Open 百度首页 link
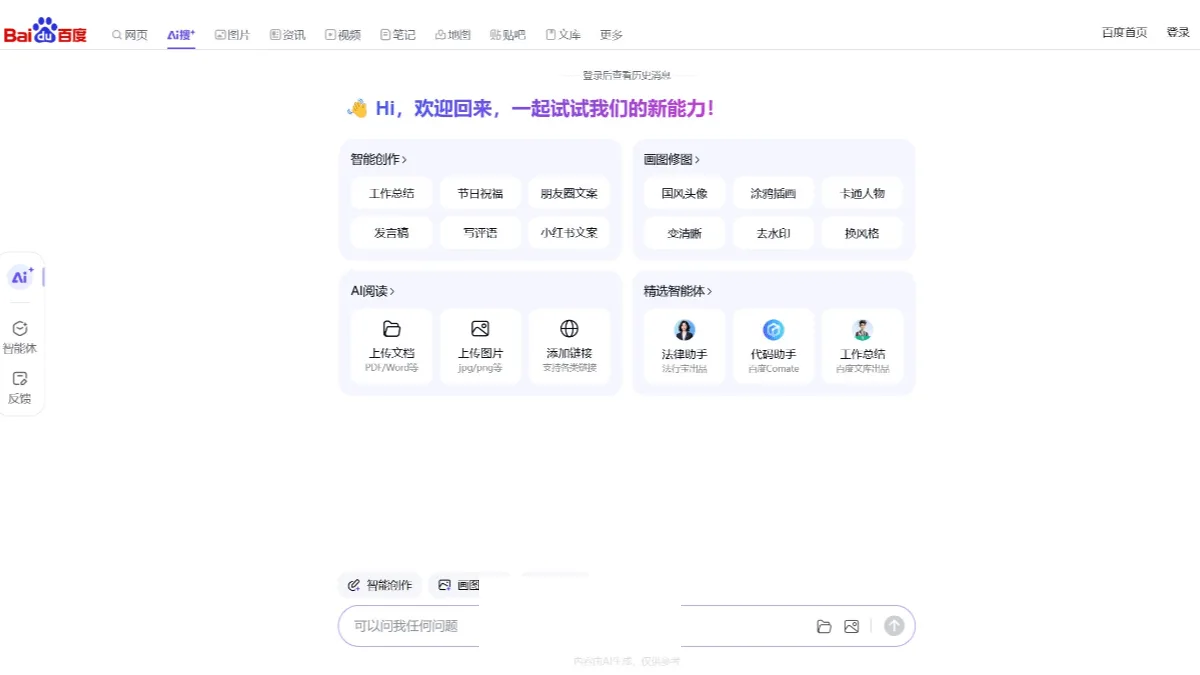The image size is (1200, 675). click(x=1125, y=32)
